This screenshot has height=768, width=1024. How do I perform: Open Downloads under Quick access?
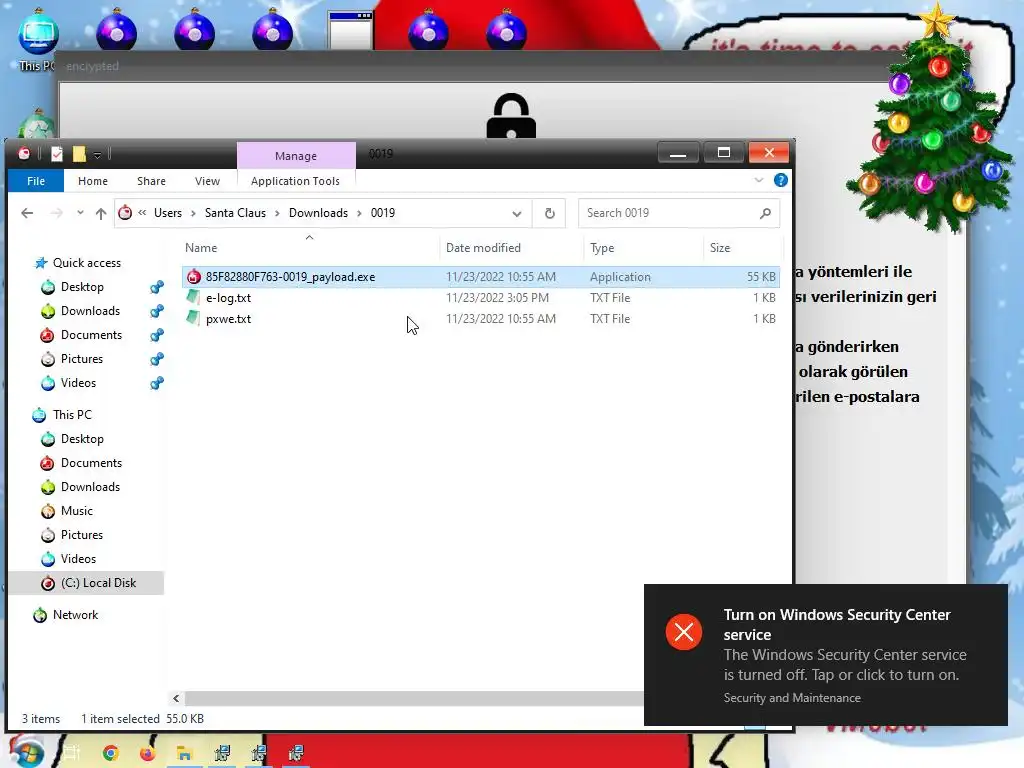(90, 311)
